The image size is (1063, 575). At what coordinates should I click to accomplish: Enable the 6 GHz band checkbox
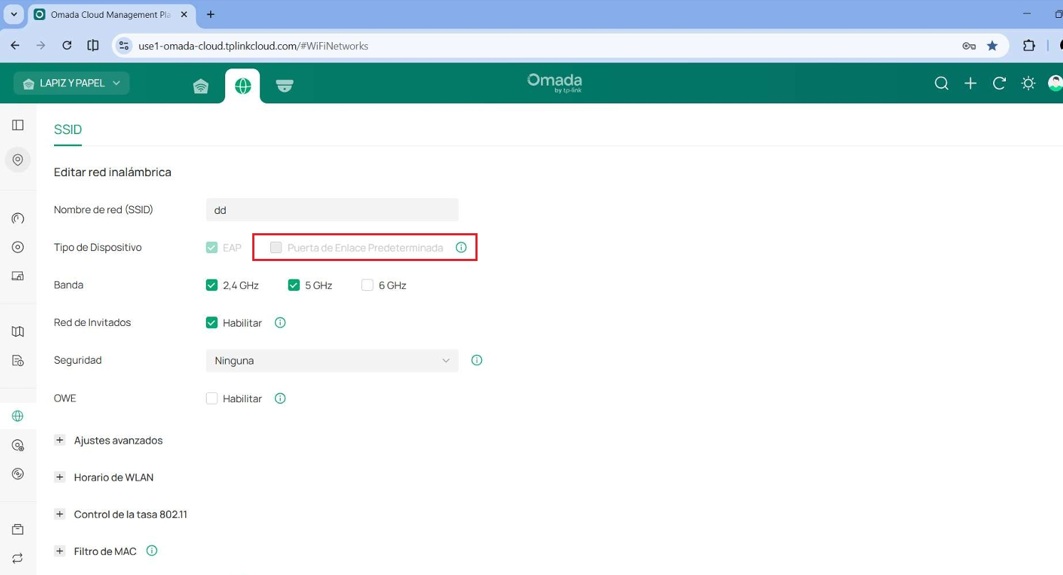[x=367, y=285]
